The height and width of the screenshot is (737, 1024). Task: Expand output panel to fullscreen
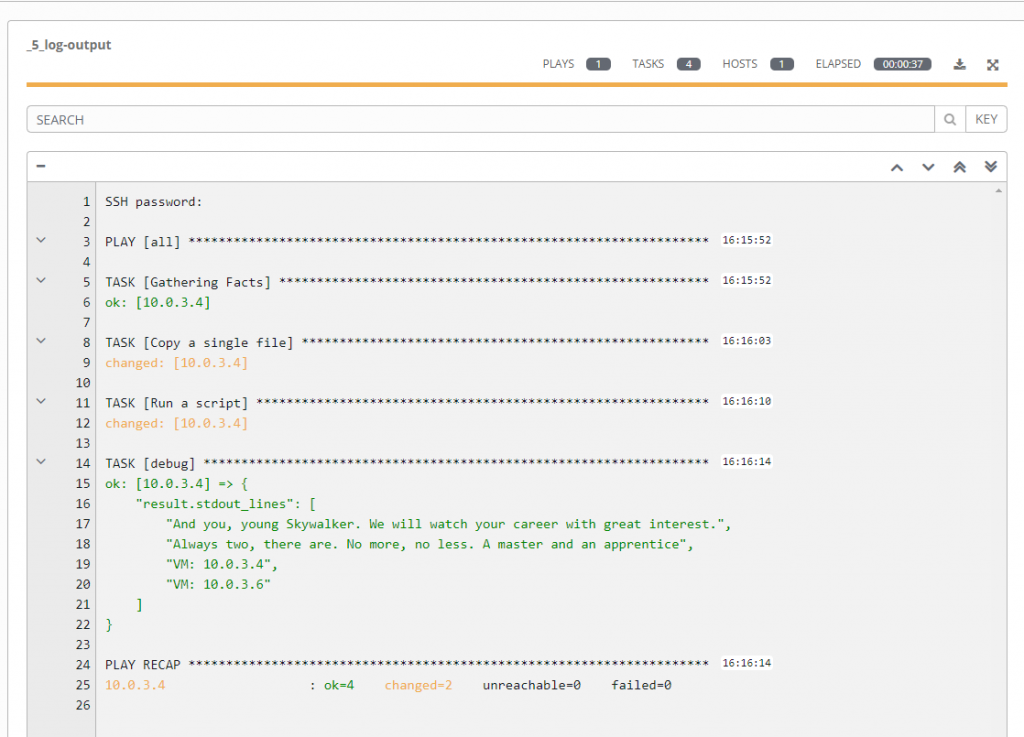click(x=993, y=65)
